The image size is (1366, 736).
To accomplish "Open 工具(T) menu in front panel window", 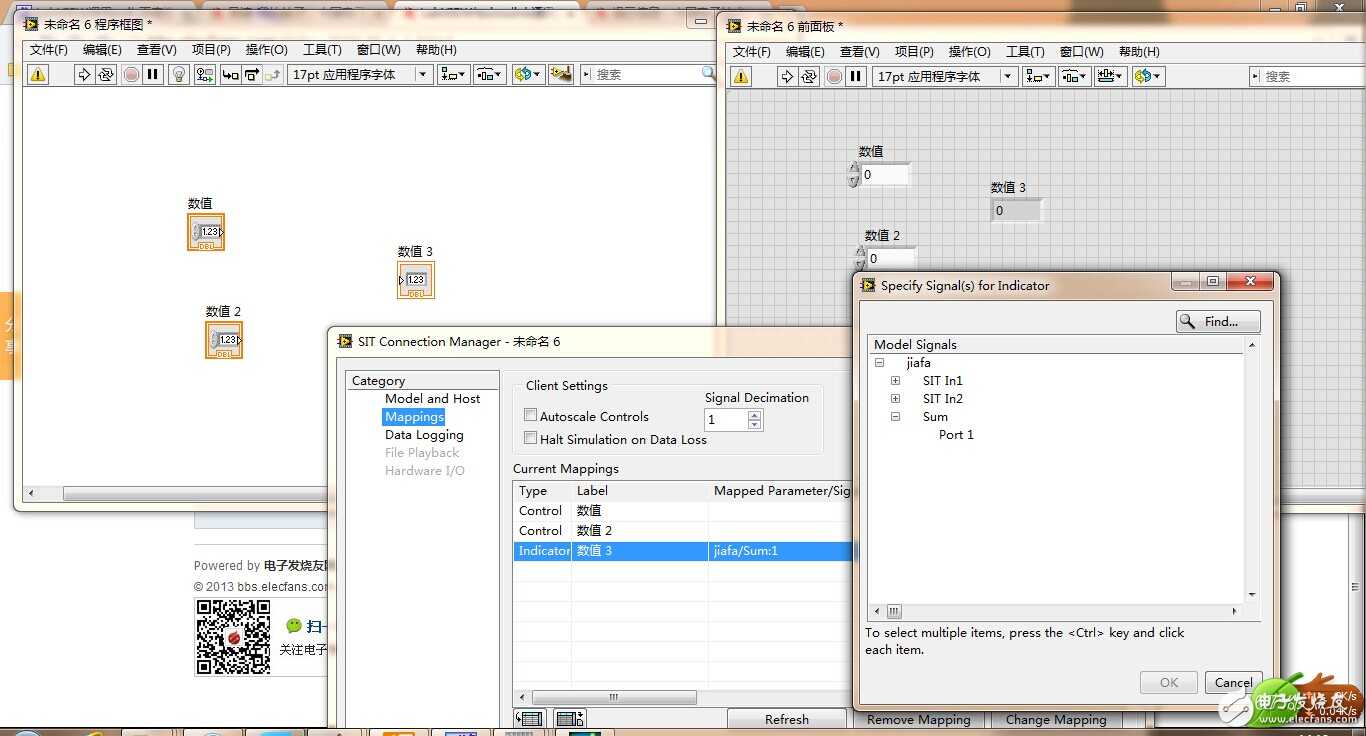I will tap(1025, 52).
